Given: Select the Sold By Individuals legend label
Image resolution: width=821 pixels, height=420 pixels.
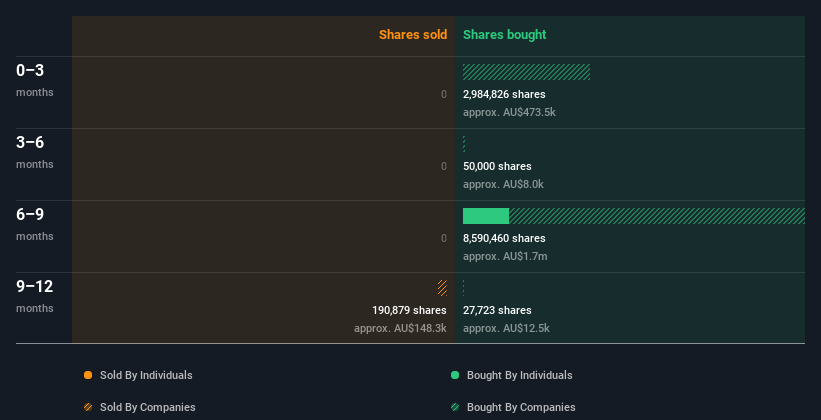Looking at the screenshot, I should [146, 375].
